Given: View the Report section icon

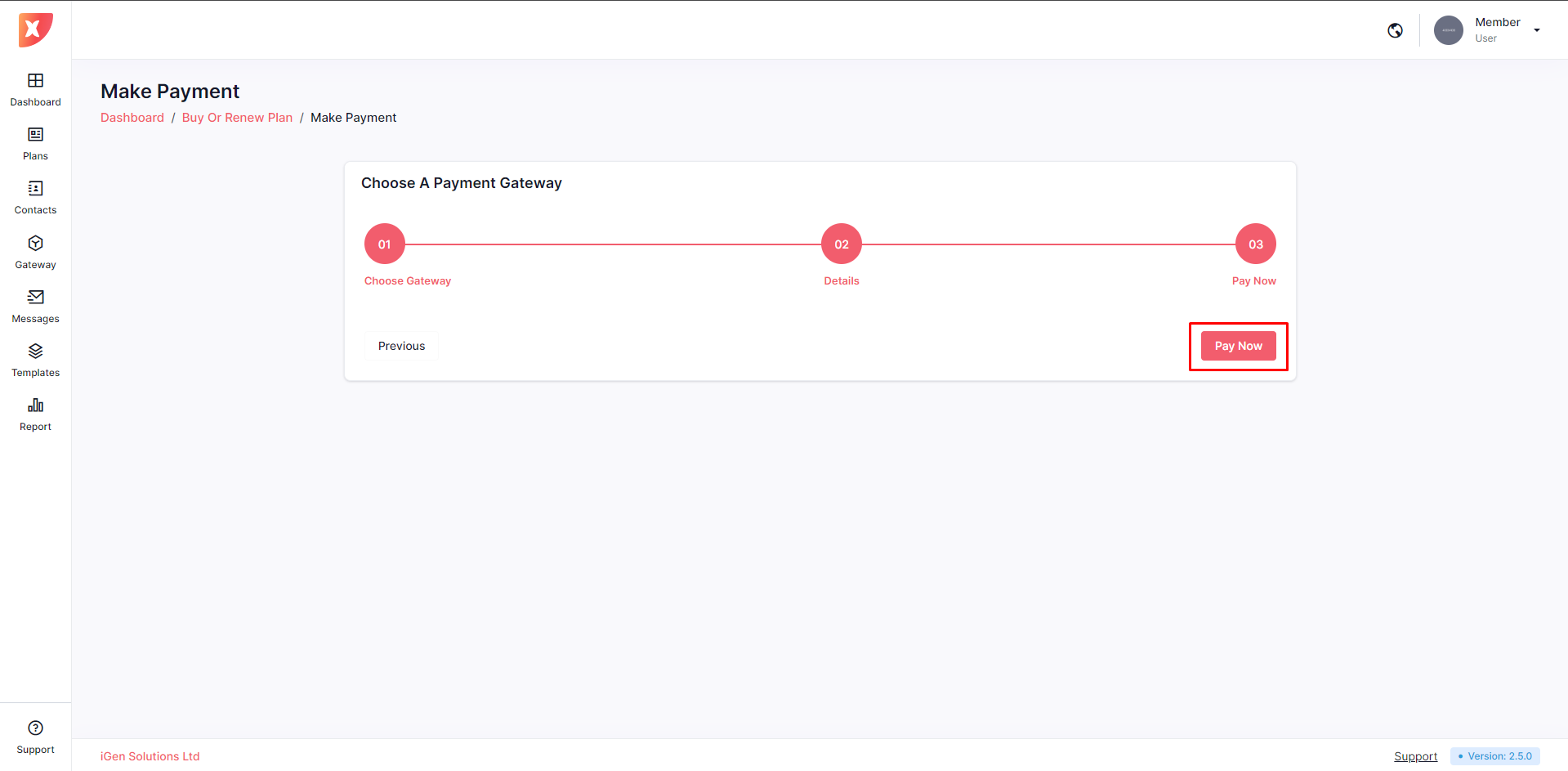Looking at the screenshot, I should (x=35, y=406).
